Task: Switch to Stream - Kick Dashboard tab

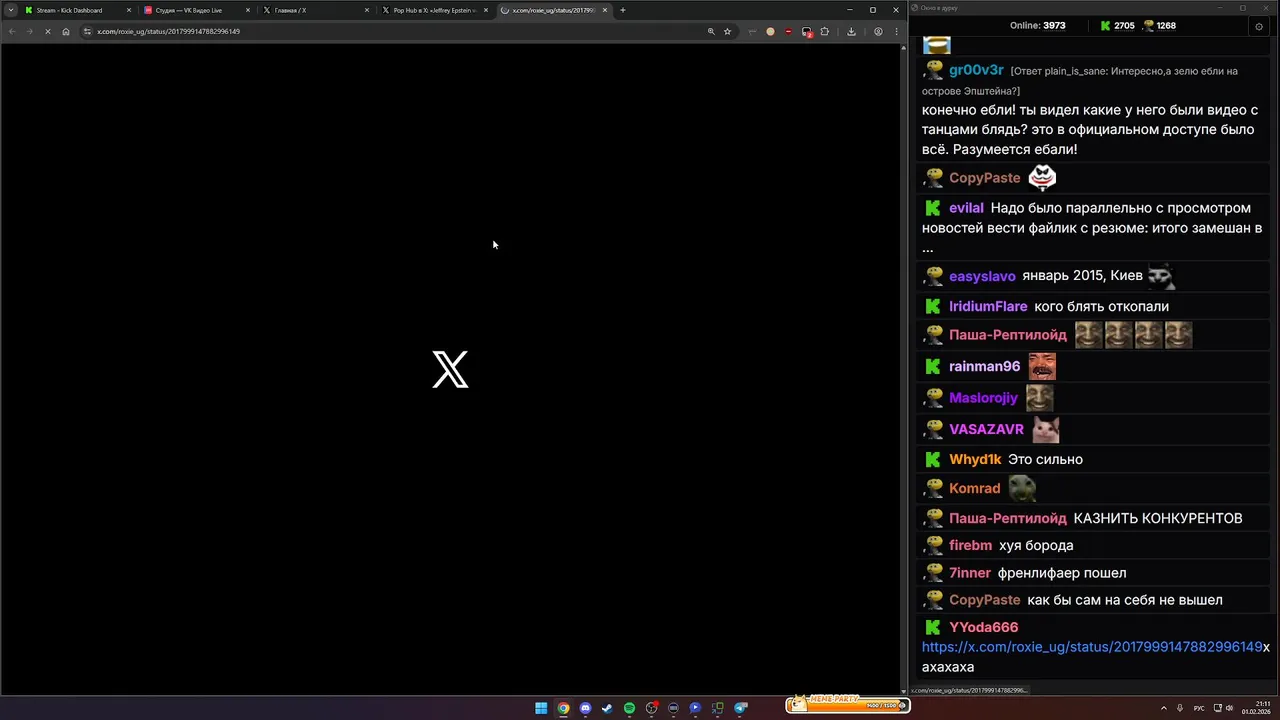Action: (78, 10)
